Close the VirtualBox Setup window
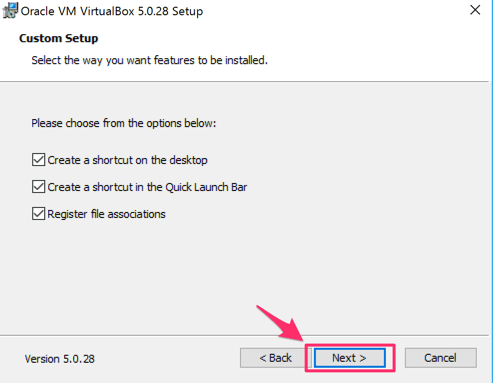This screenshot has width=493, height=383. tap(475, 10)
